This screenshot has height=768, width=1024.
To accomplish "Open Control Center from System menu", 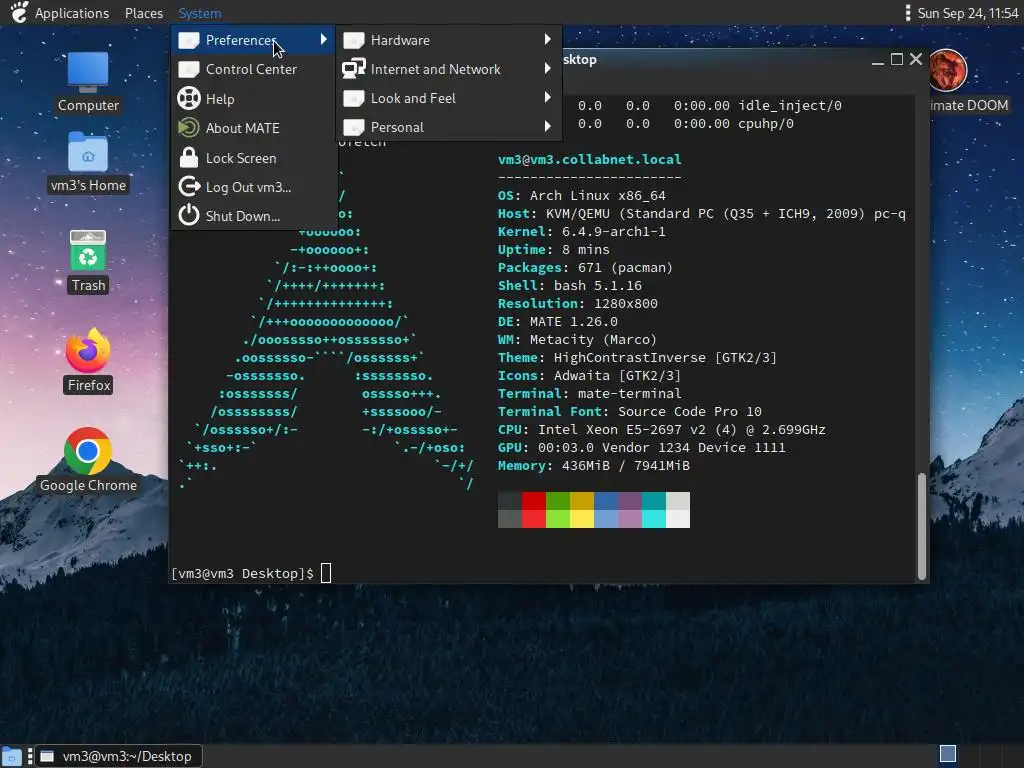I will (x=253, y=69).
